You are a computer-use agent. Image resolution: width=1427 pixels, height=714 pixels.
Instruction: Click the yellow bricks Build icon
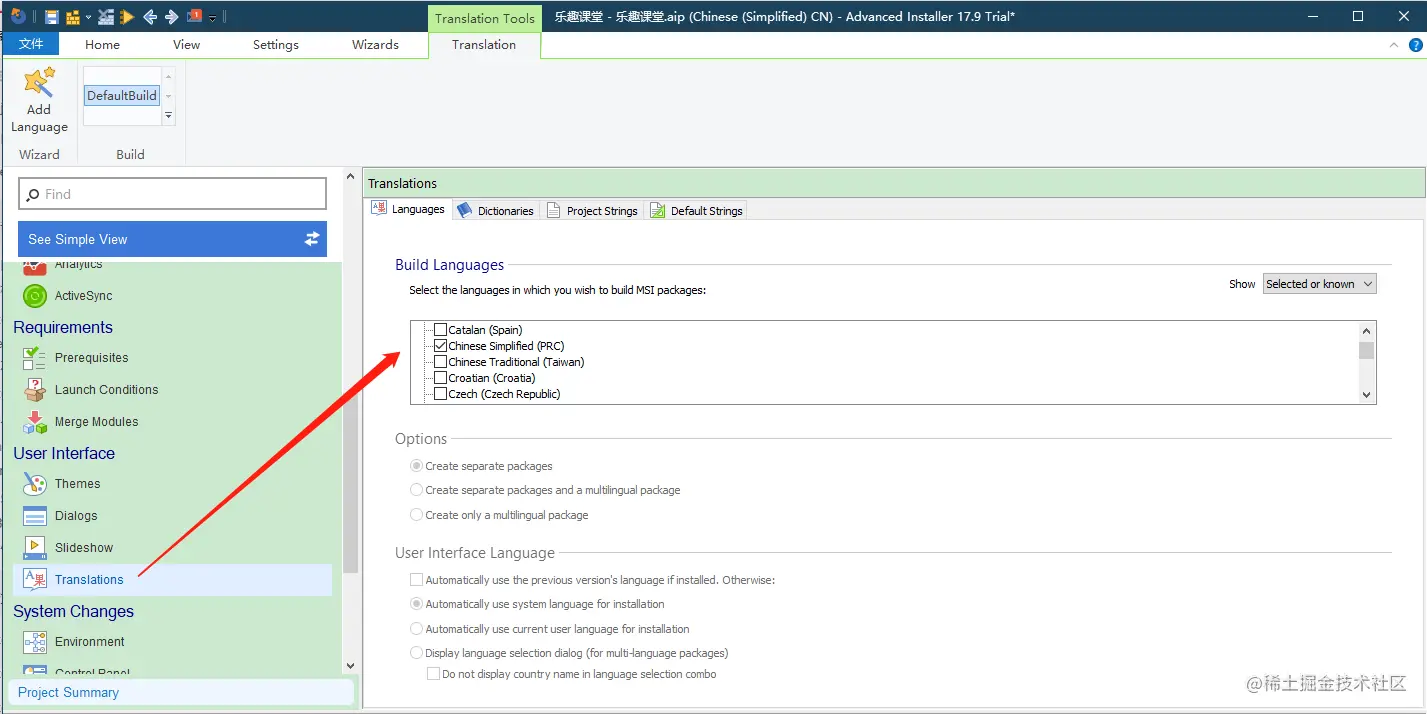point(73,17)
